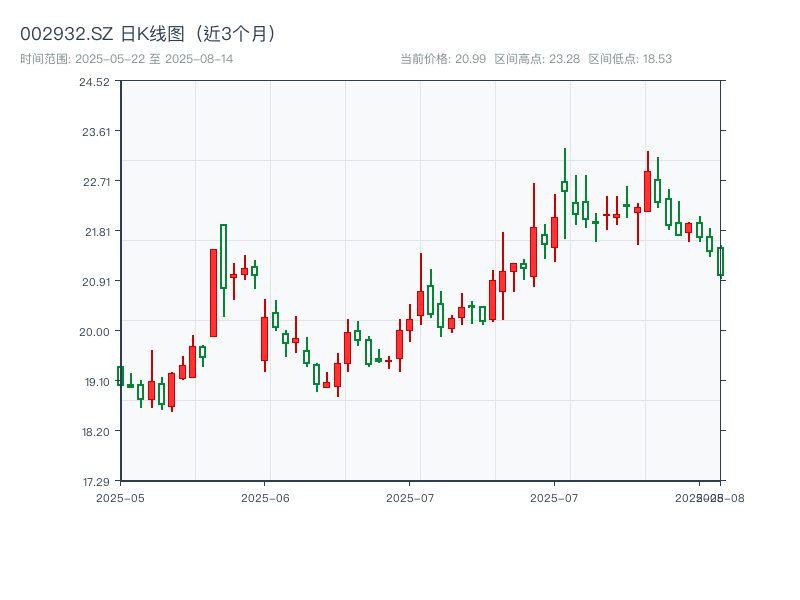Click the 19.10 y-axis label
Image resolution: width=800 pixels, height=600 pixels.
point(95,382)
